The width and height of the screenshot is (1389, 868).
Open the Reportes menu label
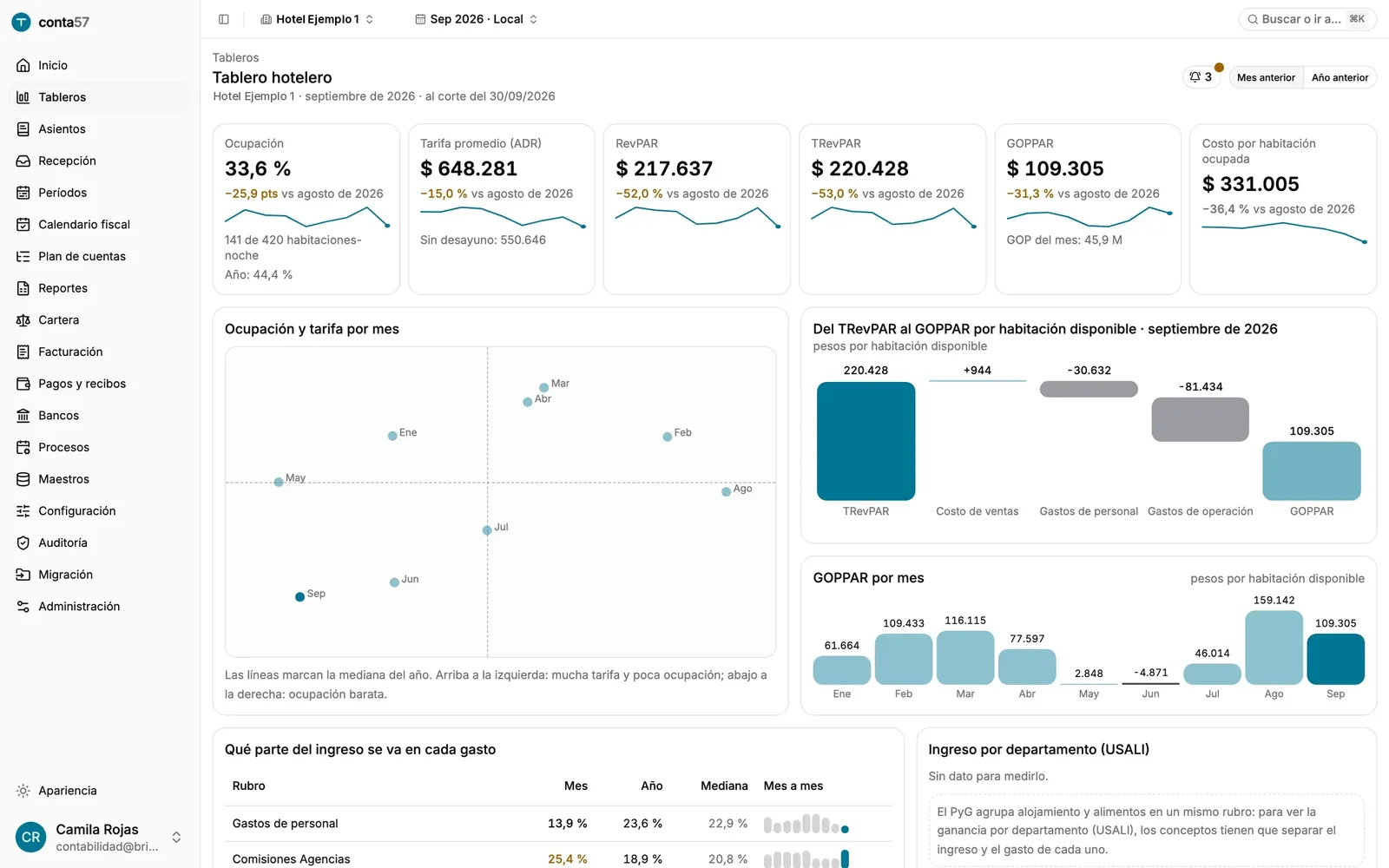(x=63, y=288)
